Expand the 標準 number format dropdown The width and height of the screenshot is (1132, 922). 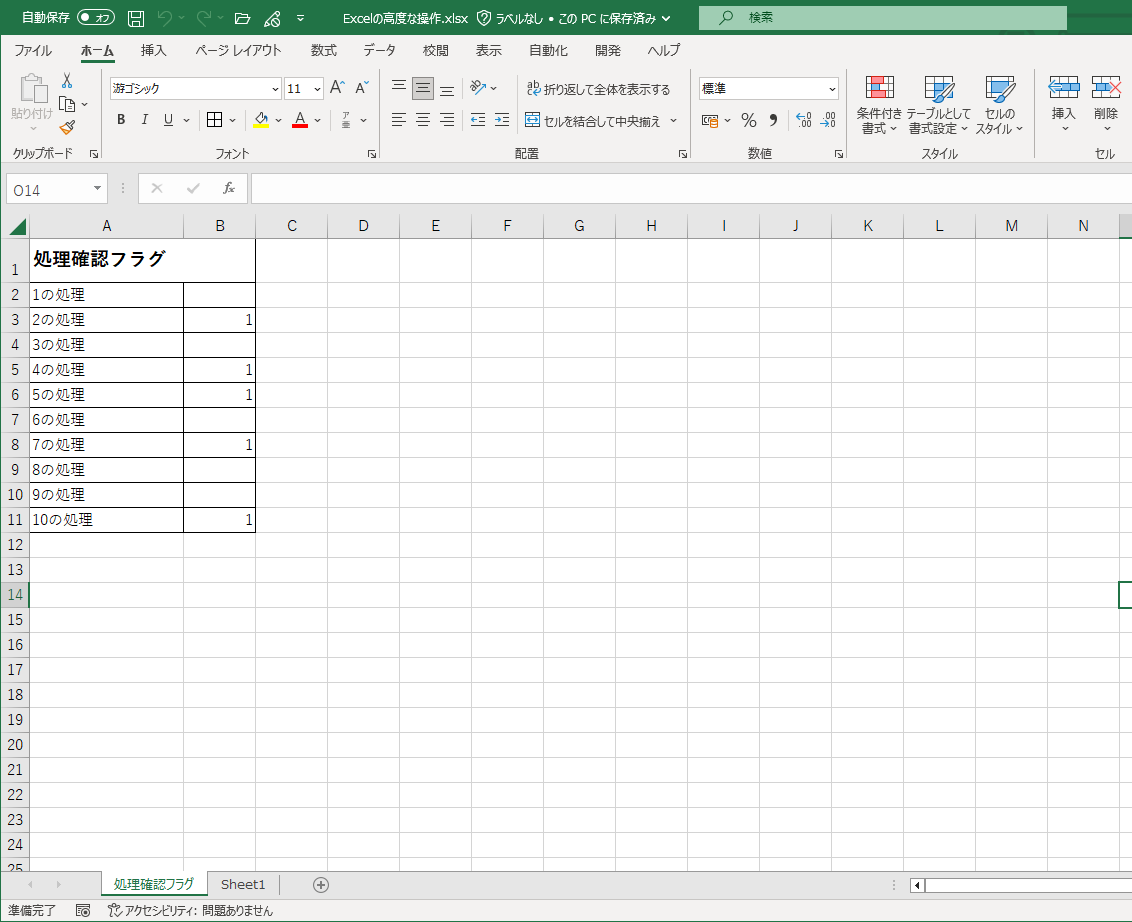[832, 89]
